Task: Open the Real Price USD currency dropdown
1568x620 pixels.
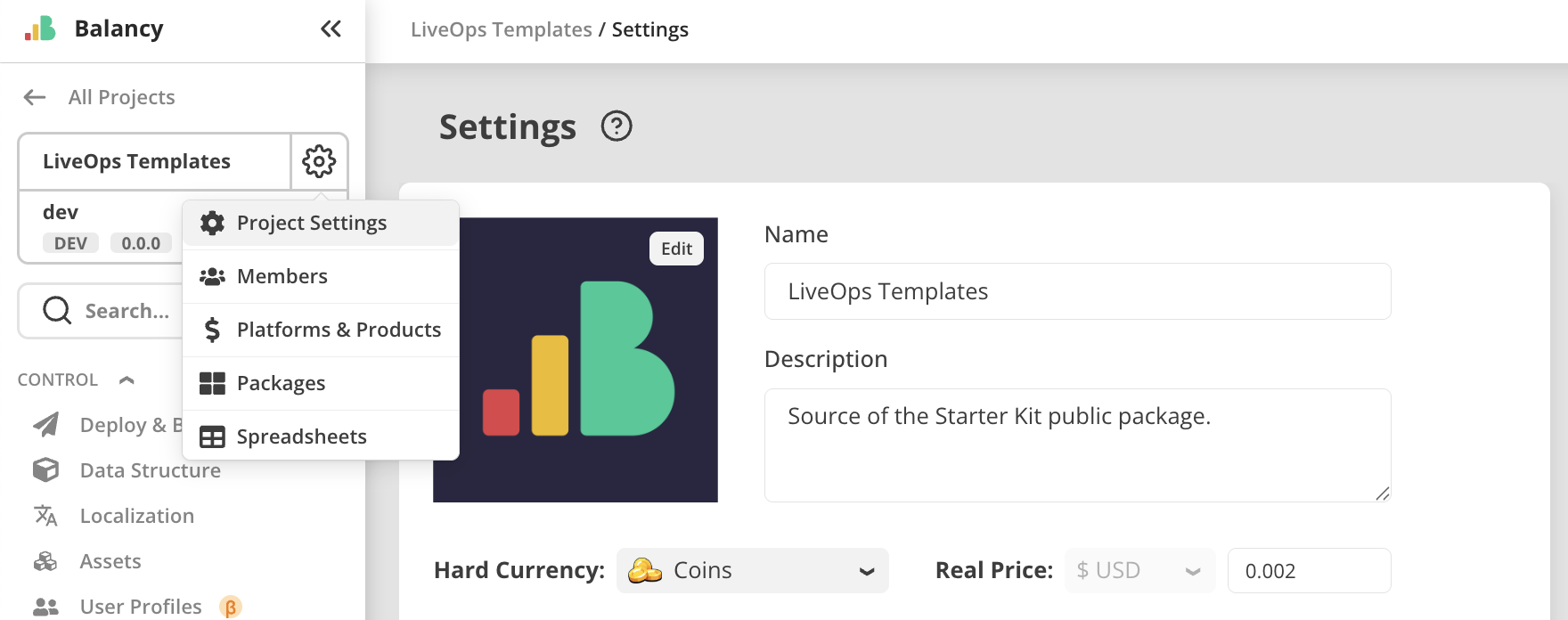Action: [1139, 570]
